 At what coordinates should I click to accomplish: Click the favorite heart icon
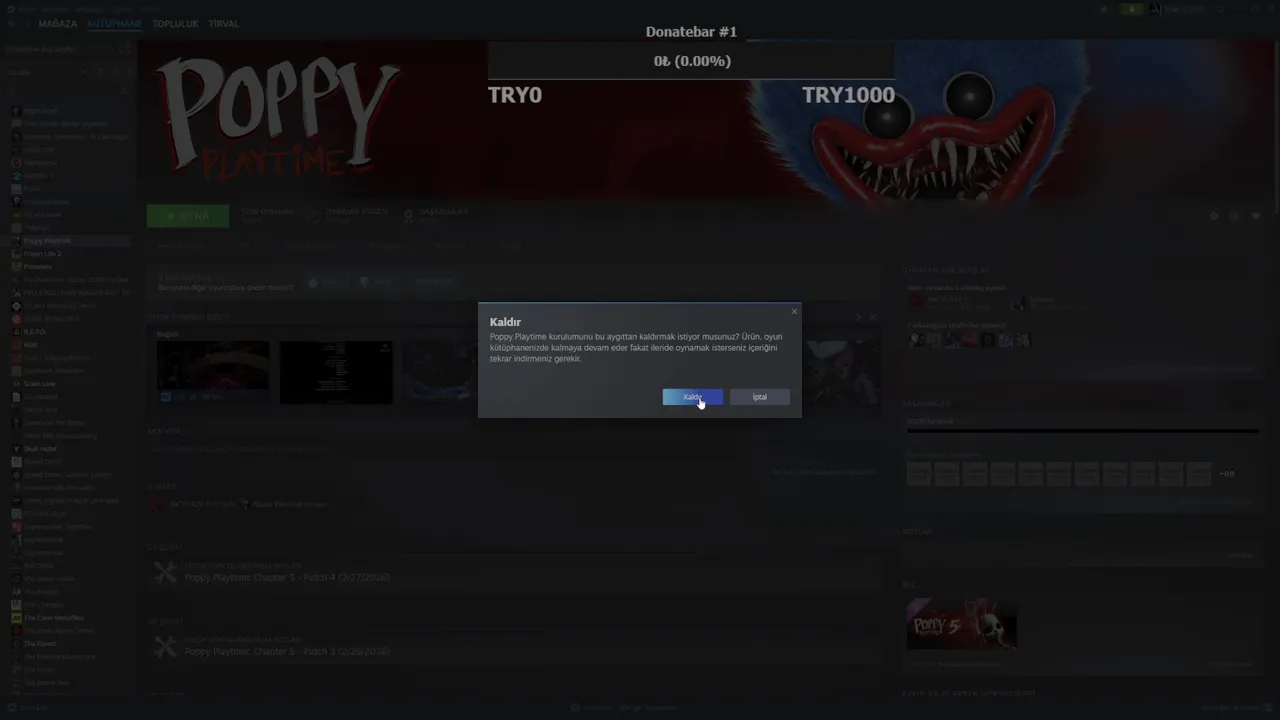coord(1256,216)
